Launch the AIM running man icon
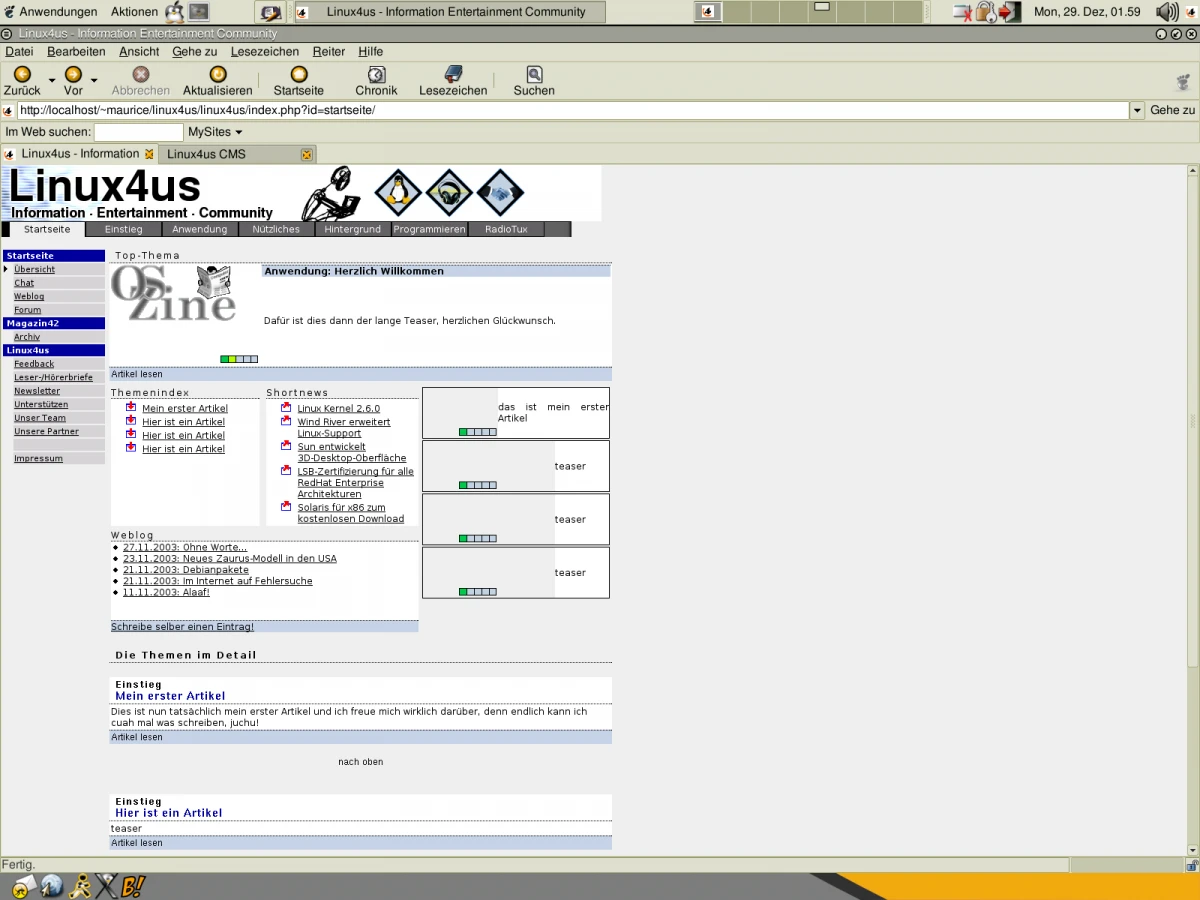1200x900 pixels. click(x=80, y=885)
